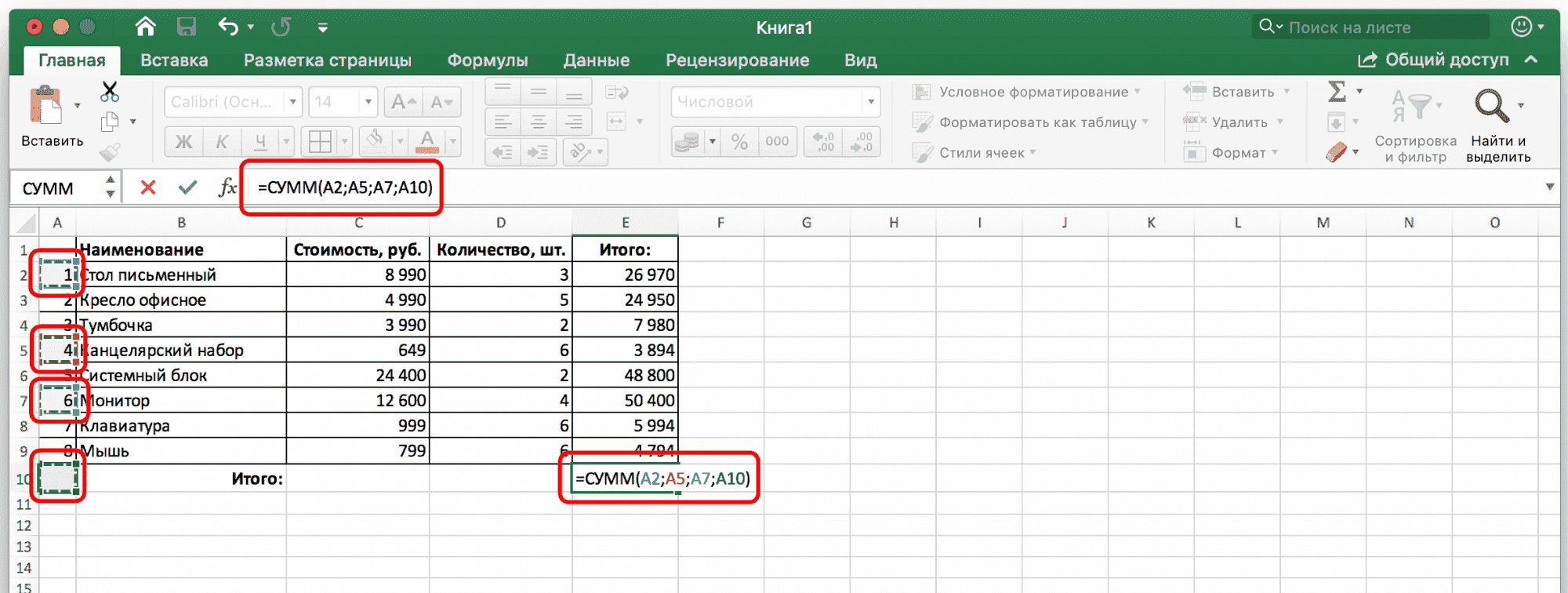This screenshot has height=593, width=1568.
Task: Click the Undo arrow in title bar
Action: (x=228, y=27)
